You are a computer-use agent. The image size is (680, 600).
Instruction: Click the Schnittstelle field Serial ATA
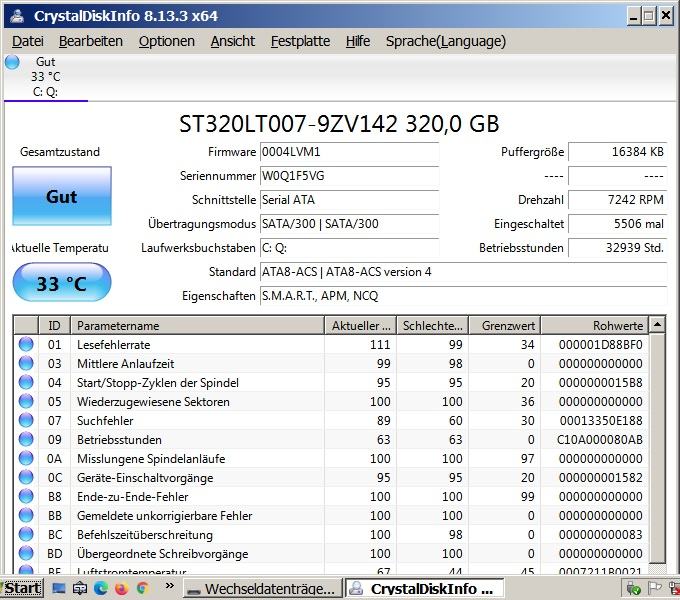pyautogui.click(x=349, y=200)
